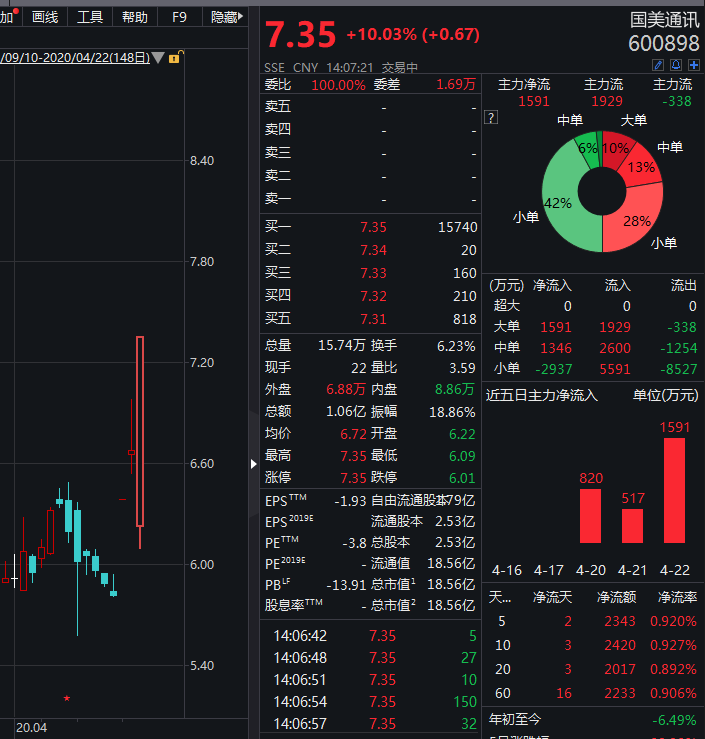The width and height of the screenshot is (705, 739).
Task: Open the date range dropdown arrow
Action: tap(158, 58)
